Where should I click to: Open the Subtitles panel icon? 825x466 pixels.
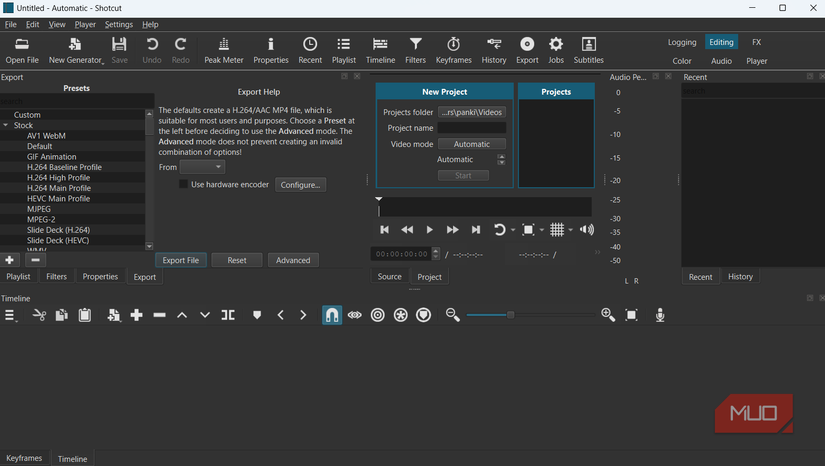(588, 50)
